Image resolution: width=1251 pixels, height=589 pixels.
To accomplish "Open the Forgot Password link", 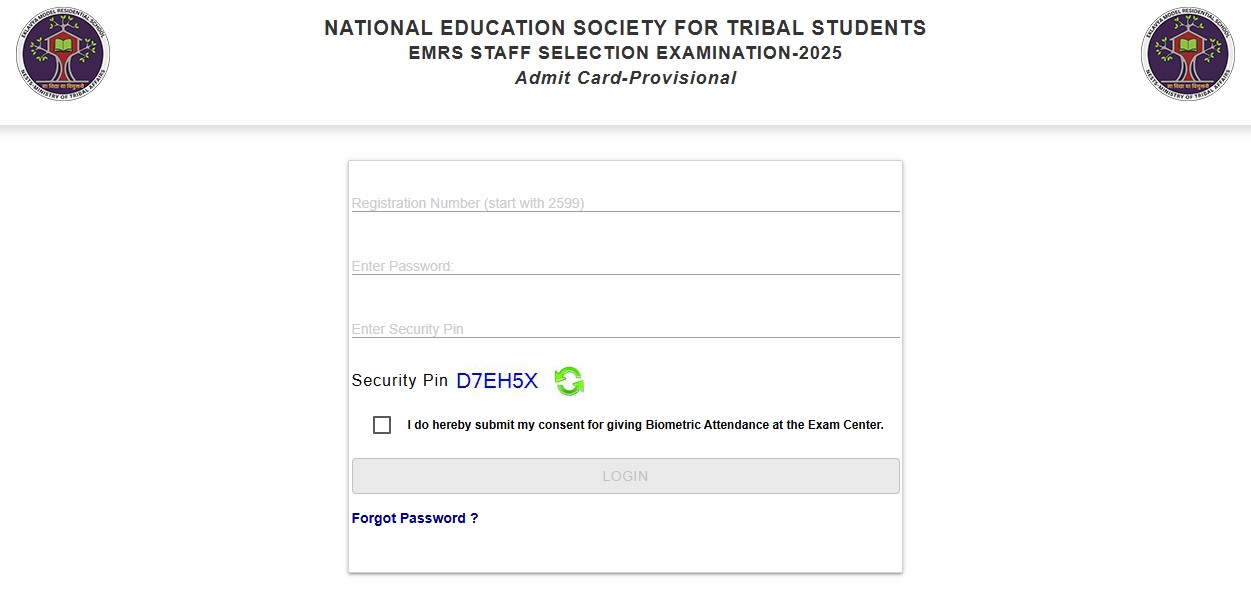I will click(414, 518).
